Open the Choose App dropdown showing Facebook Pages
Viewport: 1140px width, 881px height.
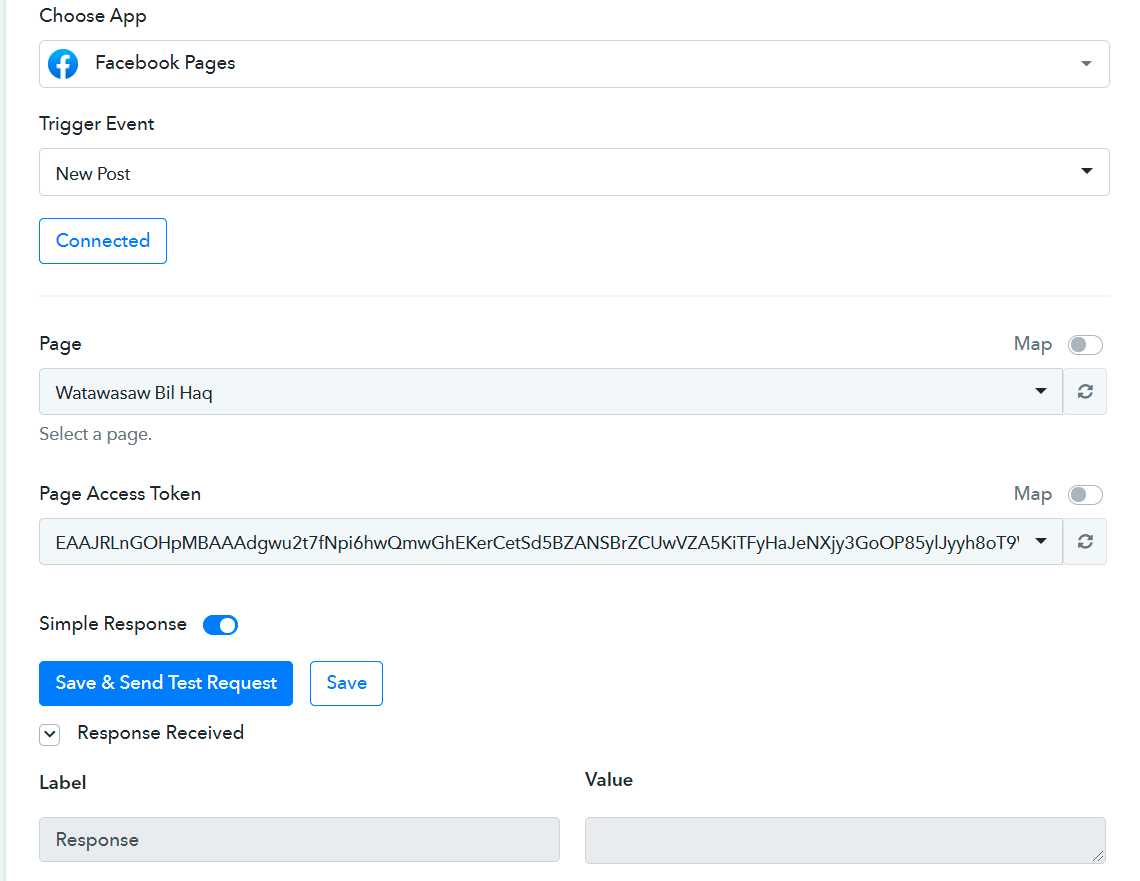tap(574, 64)
